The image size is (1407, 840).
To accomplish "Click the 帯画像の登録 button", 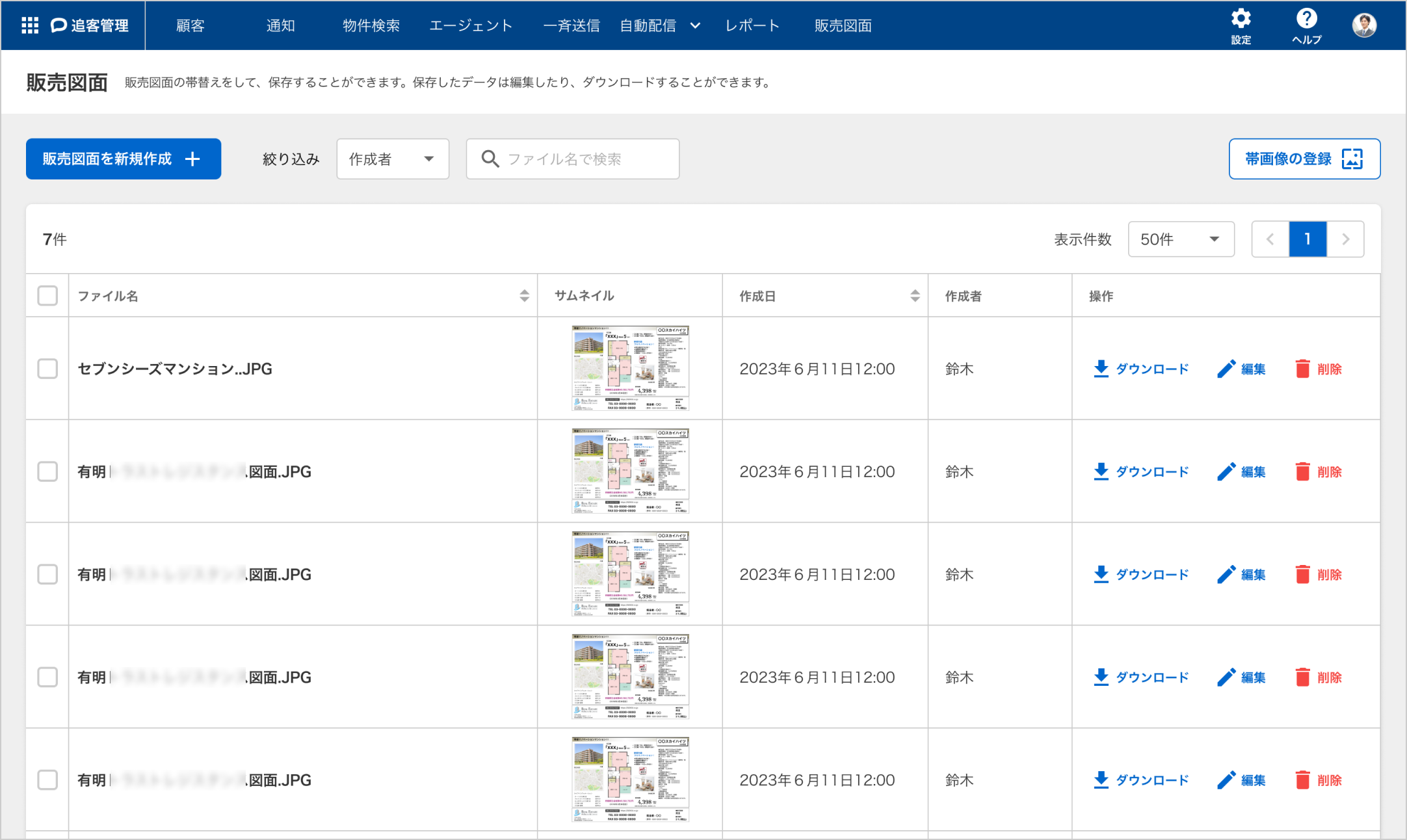I will 1304,159.
